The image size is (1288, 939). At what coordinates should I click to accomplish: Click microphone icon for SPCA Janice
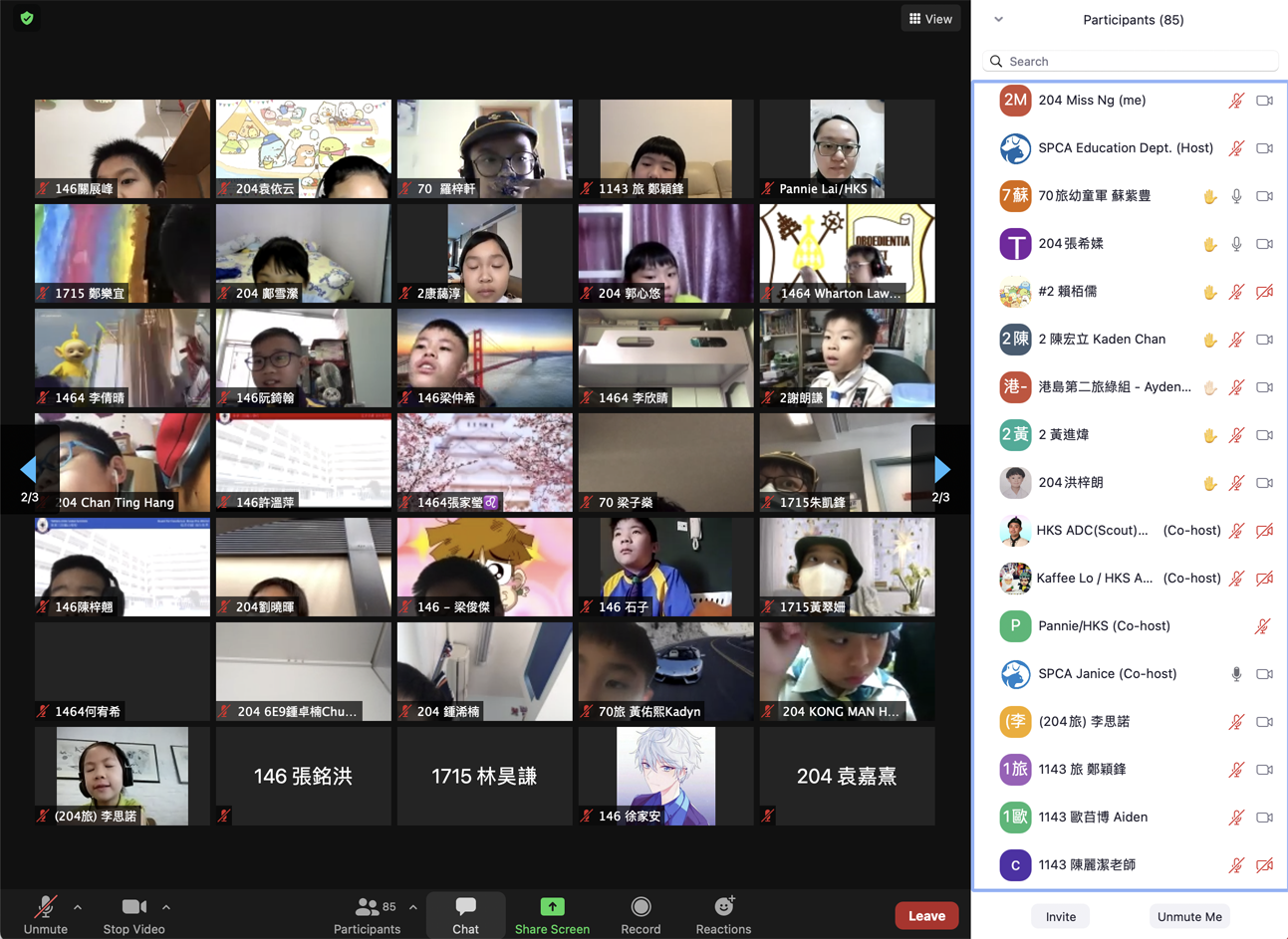tap(1236, 674)
